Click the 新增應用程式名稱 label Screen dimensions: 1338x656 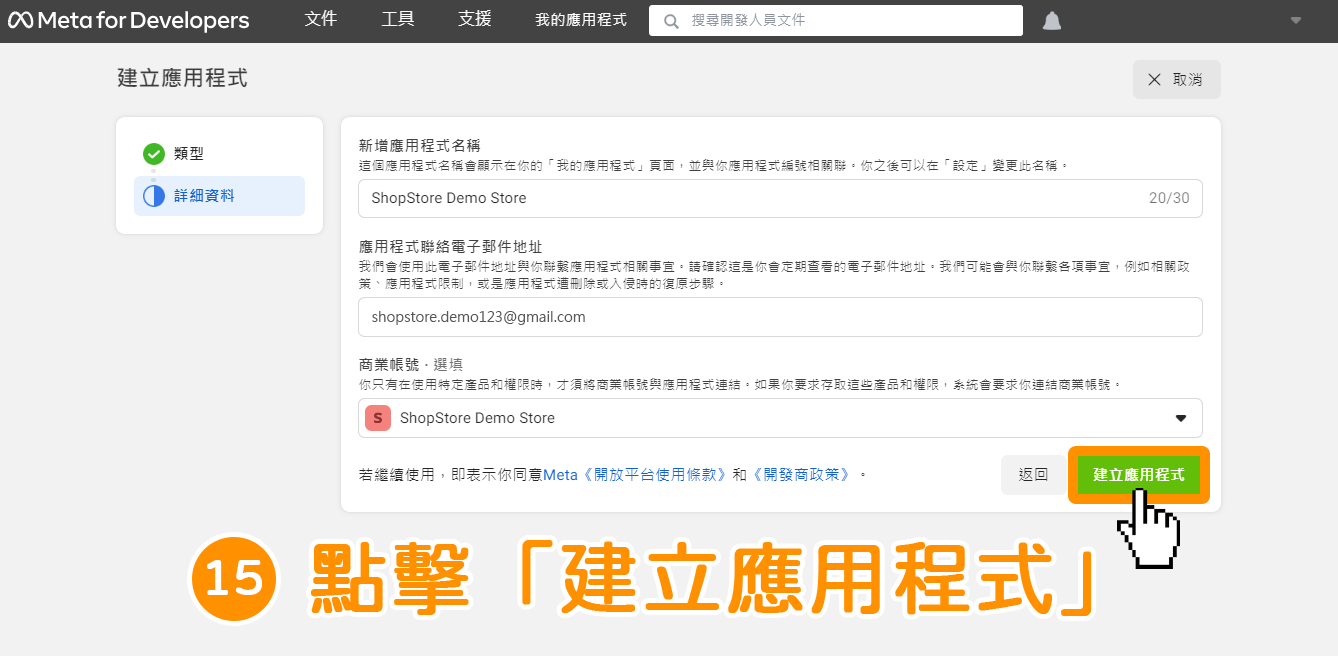pyautogui.click(x=419, y=146)
